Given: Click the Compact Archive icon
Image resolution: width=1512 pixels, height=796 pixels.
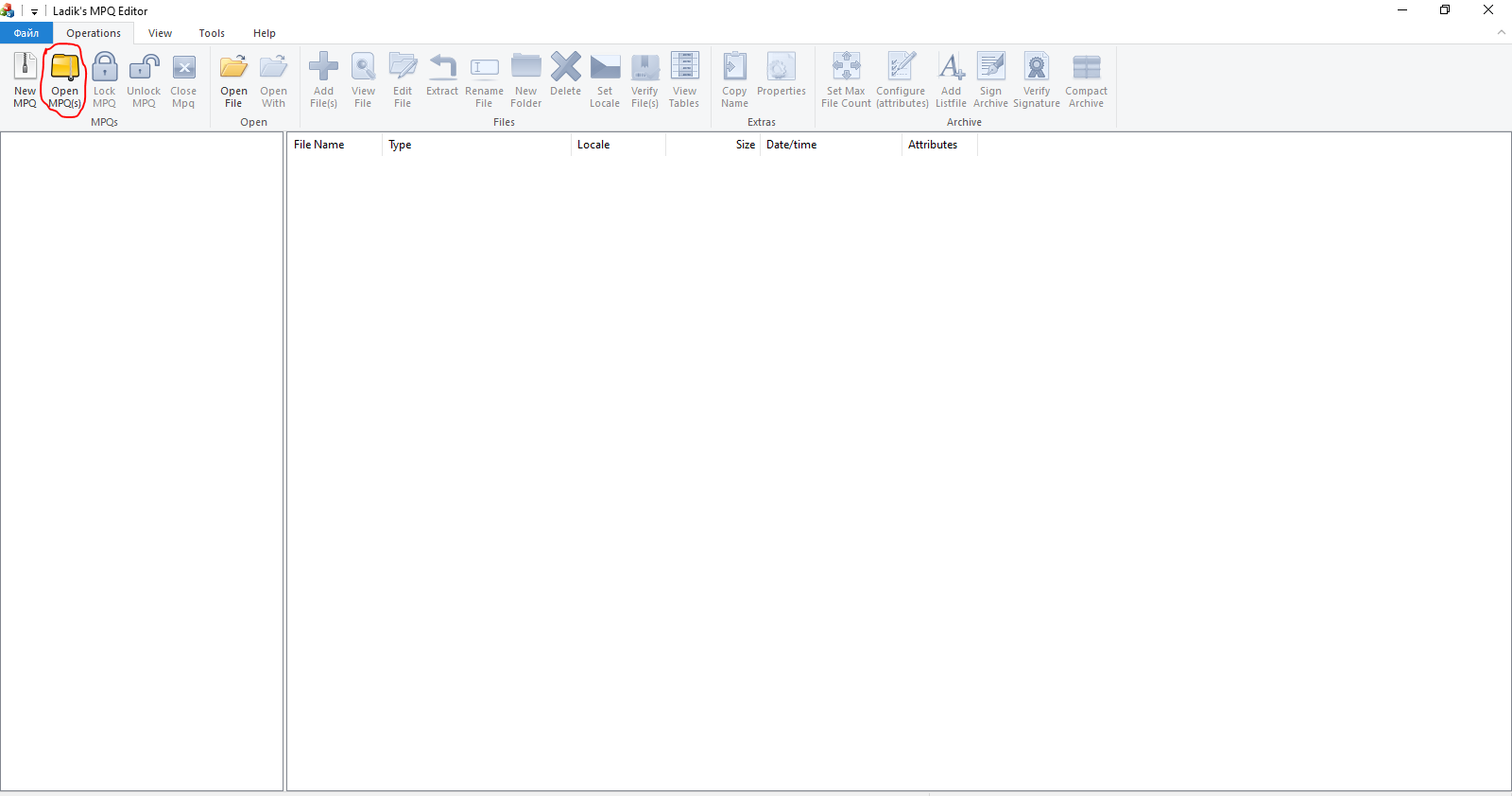Looking at the screenshot, I should point(1086,67).
